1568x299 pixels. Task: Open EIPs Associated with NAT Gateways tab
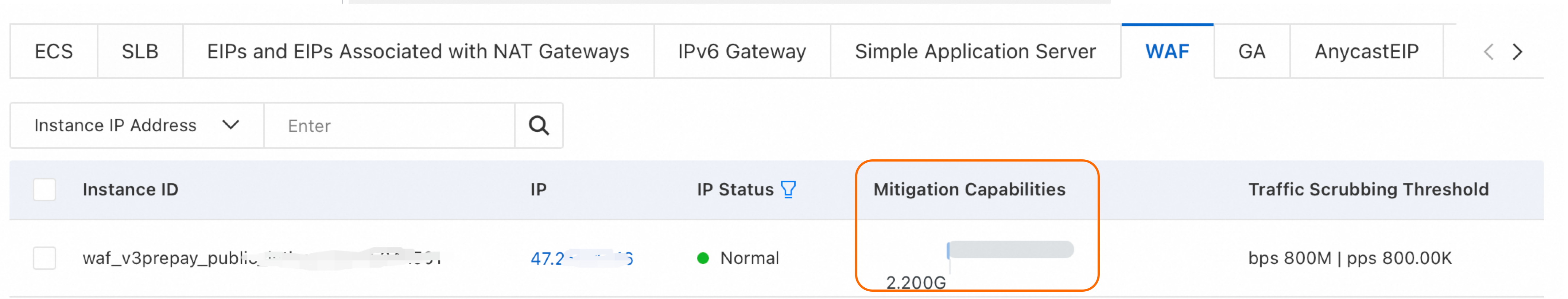click(418, 52)
